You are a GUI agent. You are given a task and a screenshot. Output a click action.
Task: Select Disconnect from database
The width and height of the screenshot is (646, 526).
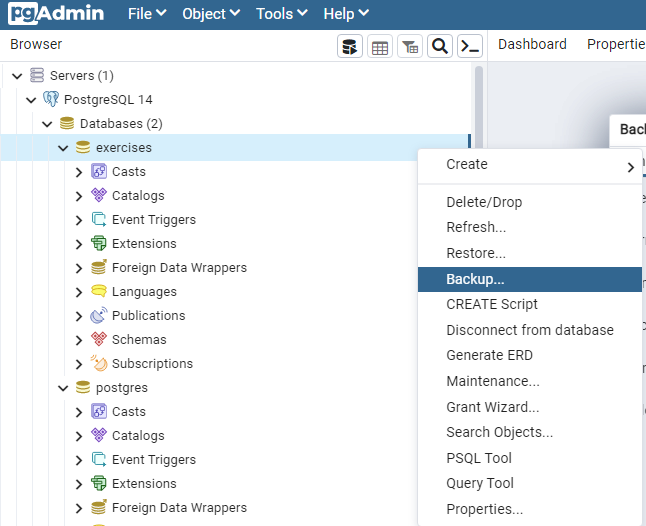click(530, 330)
